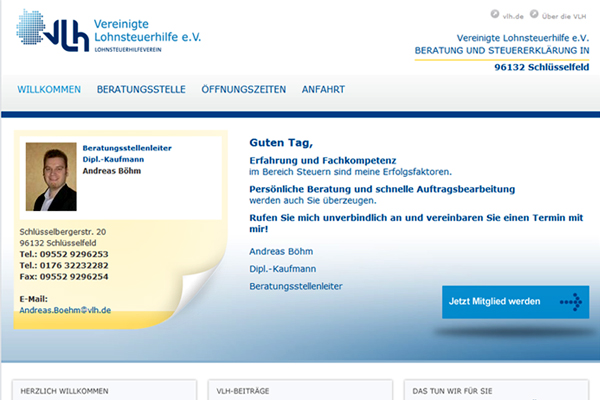Click the Jetzt Mitglied werden button
Image resolution: width=600 pixels, height=400 pixels.
click(515, 302)
